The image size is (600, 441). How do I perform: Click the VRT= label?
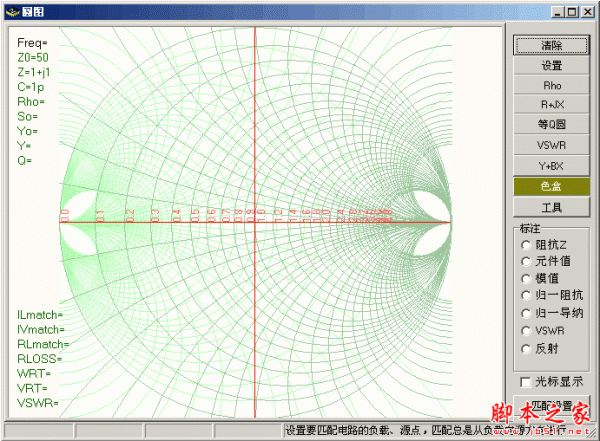[32, 389]
